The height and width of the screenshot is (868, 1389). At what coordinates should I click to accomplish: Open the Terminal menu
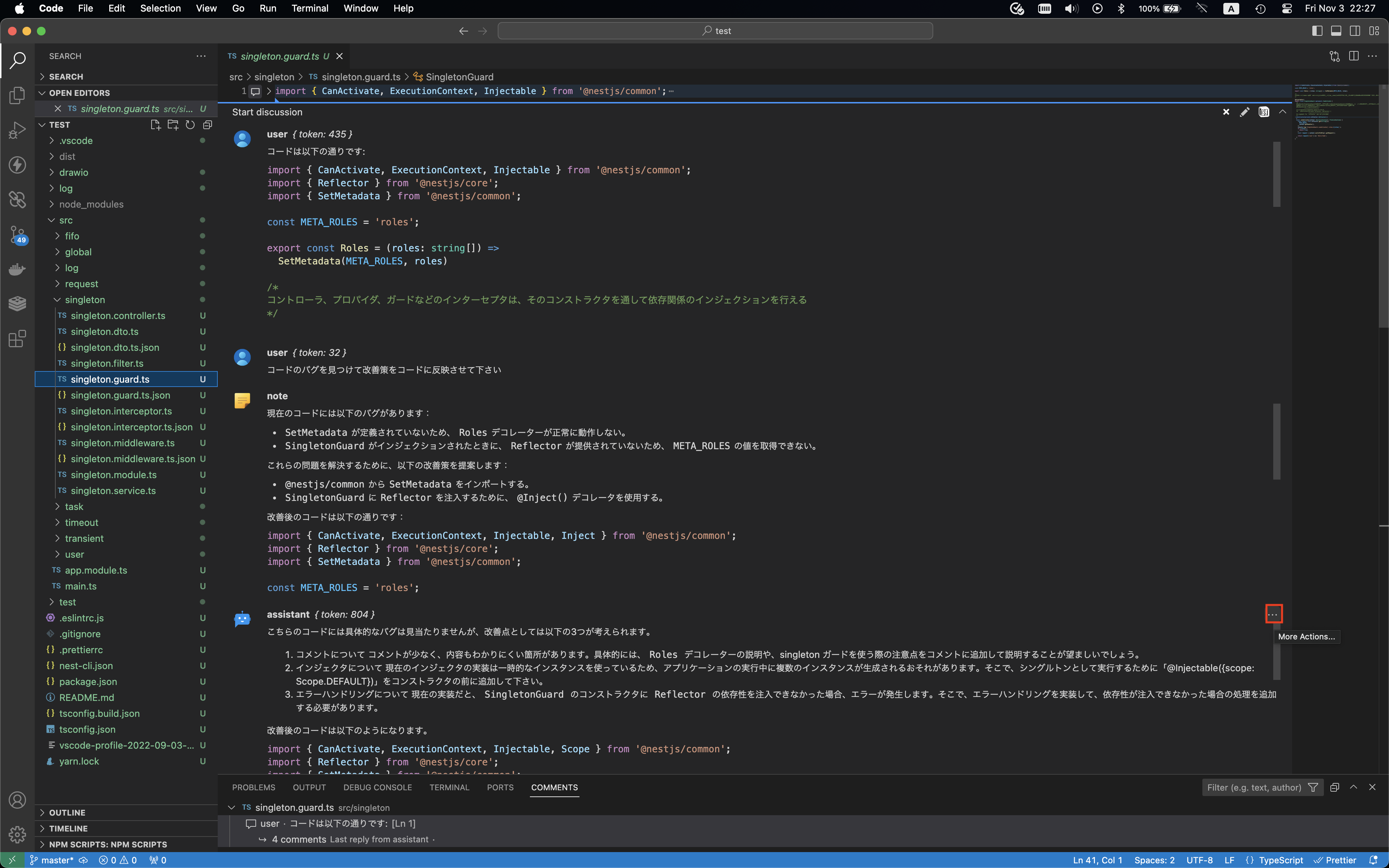pos(309,9)
